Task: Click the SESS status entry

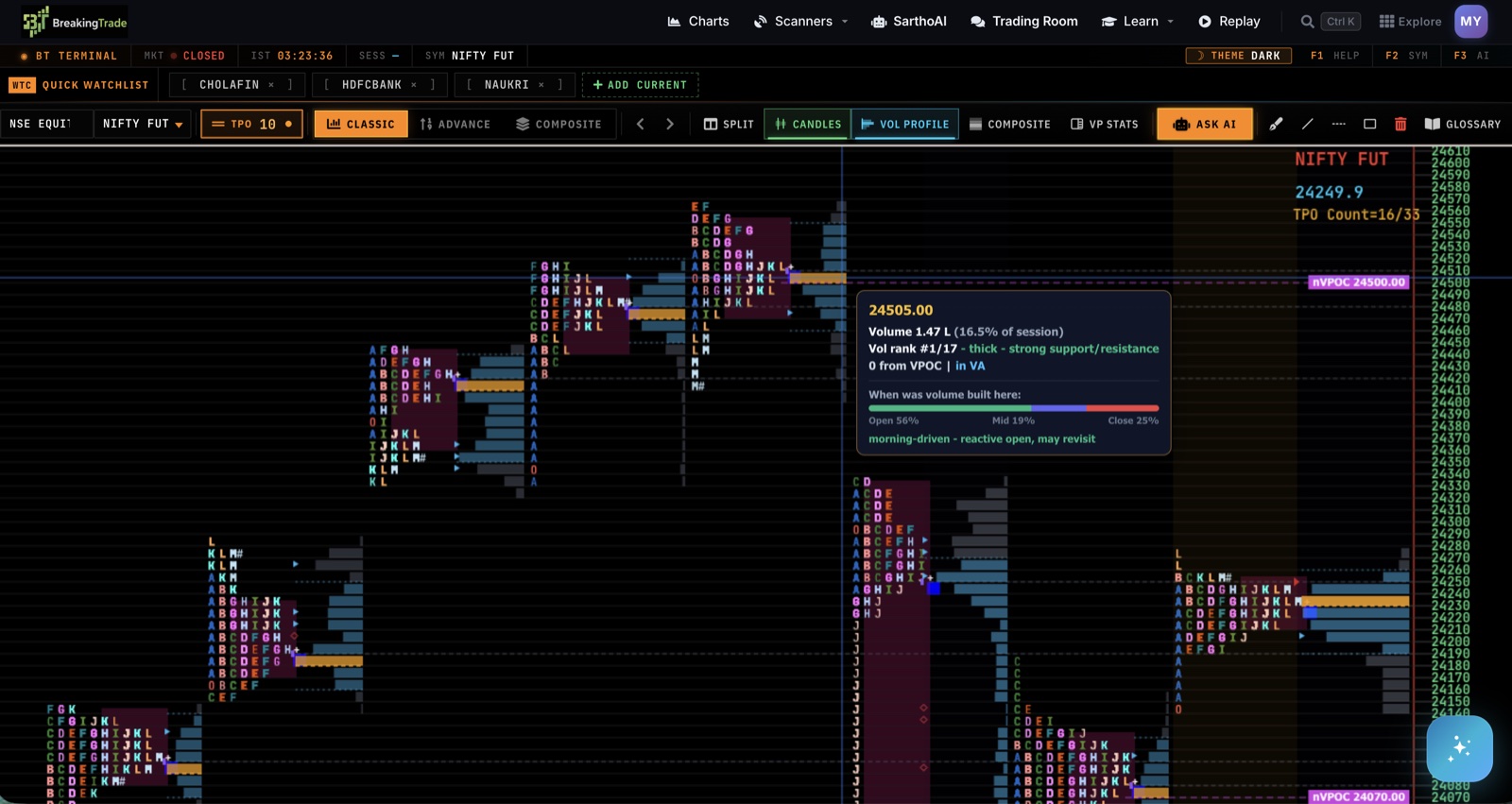Action: (379, 56)
